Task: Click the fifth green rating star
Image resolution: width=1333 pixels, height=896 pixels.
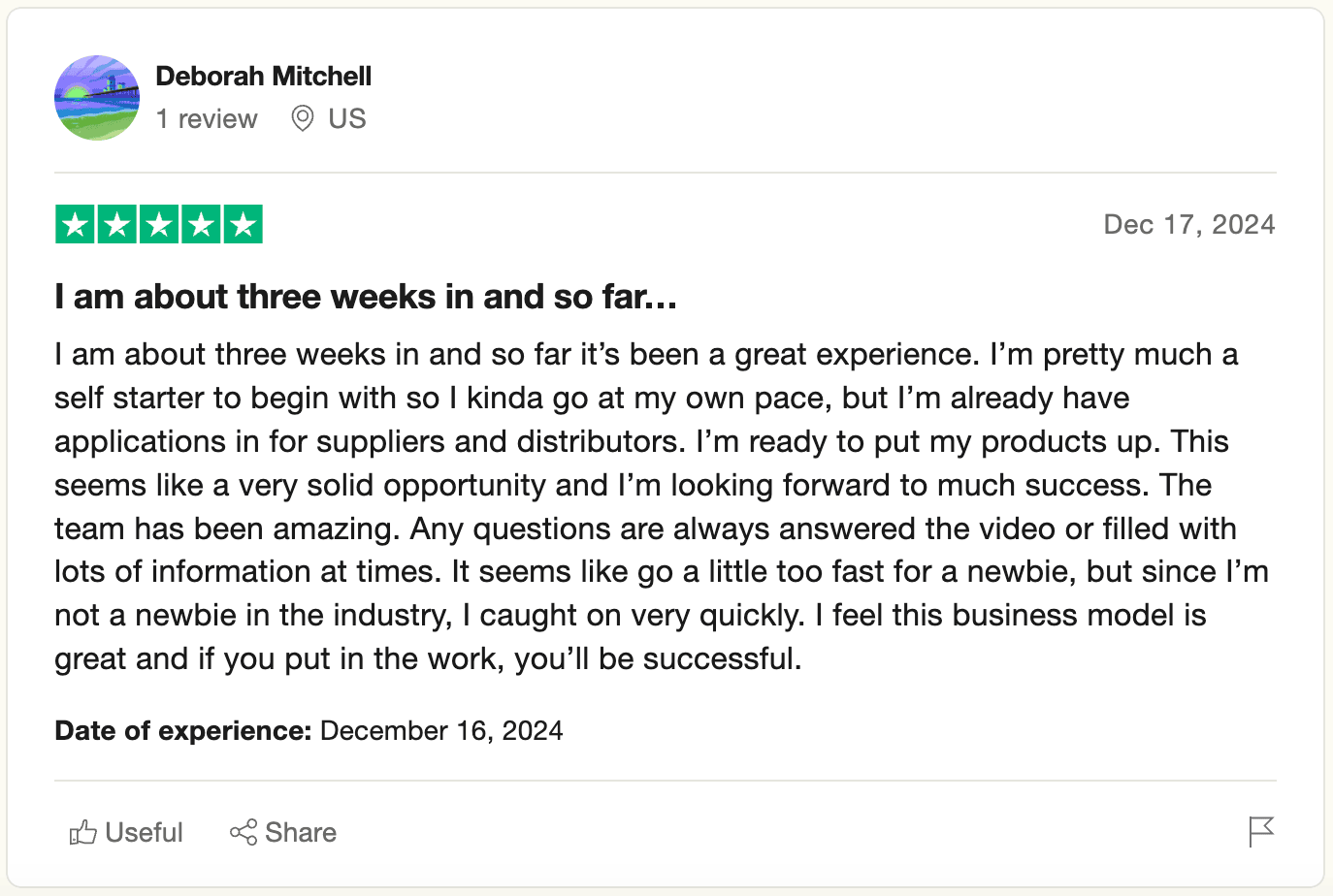Action: (x=244, y=225)
